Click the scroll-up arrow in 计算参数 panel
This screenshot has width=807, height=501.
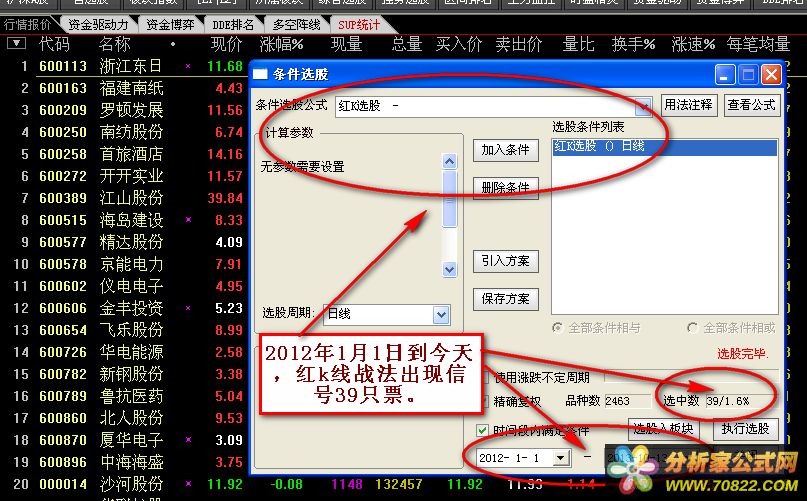coord(449,162)
